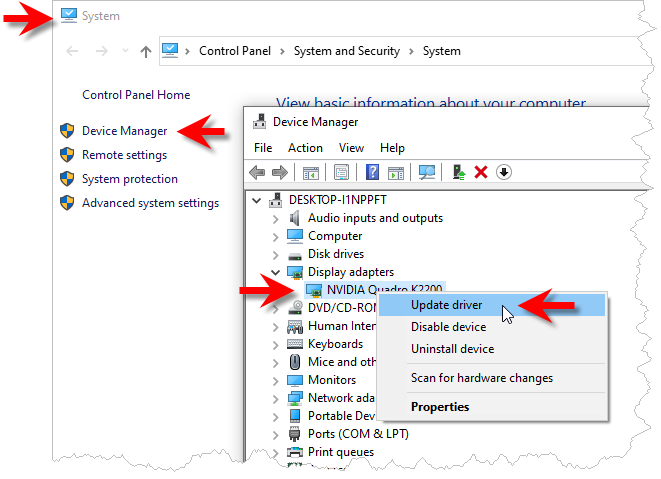Image resolution: width=661 pixels, height=479 pixels.
Task: Expand the Ports (COM & LPT) node
Action: click(x=275, y=435)
